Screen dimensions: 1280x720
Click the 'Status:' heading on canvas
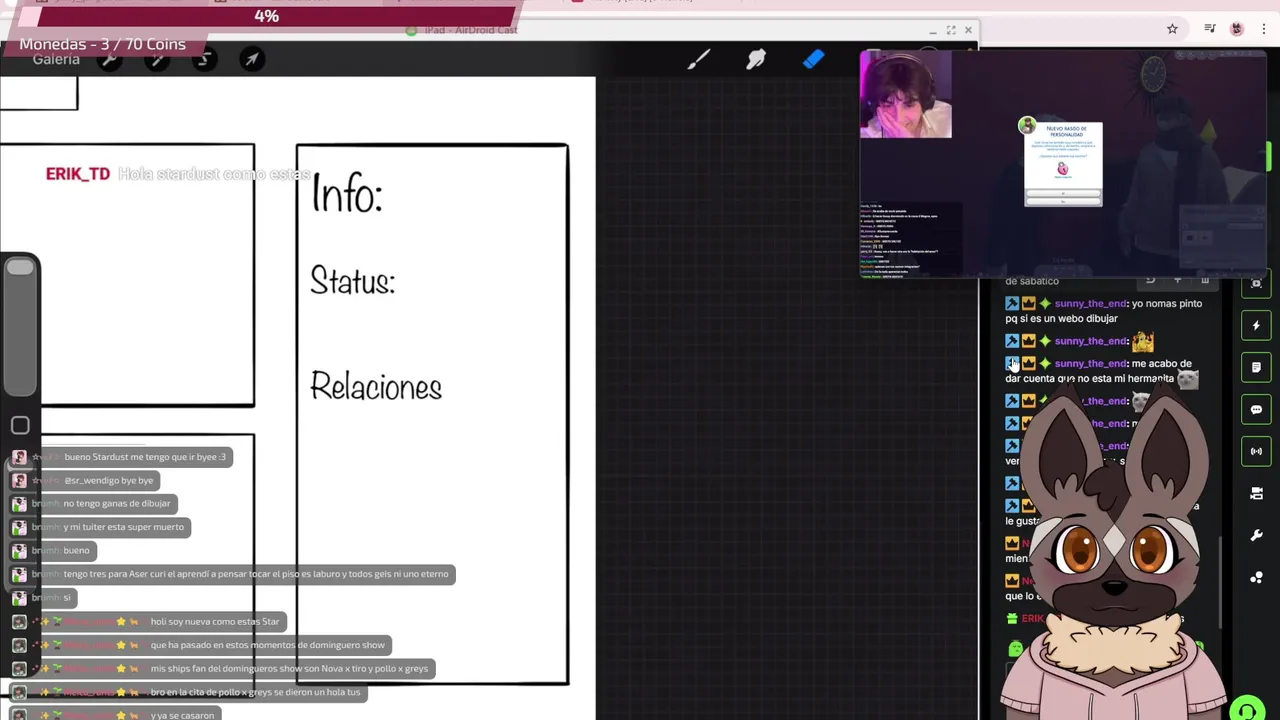pyautogui.click(x=353, y=281)
